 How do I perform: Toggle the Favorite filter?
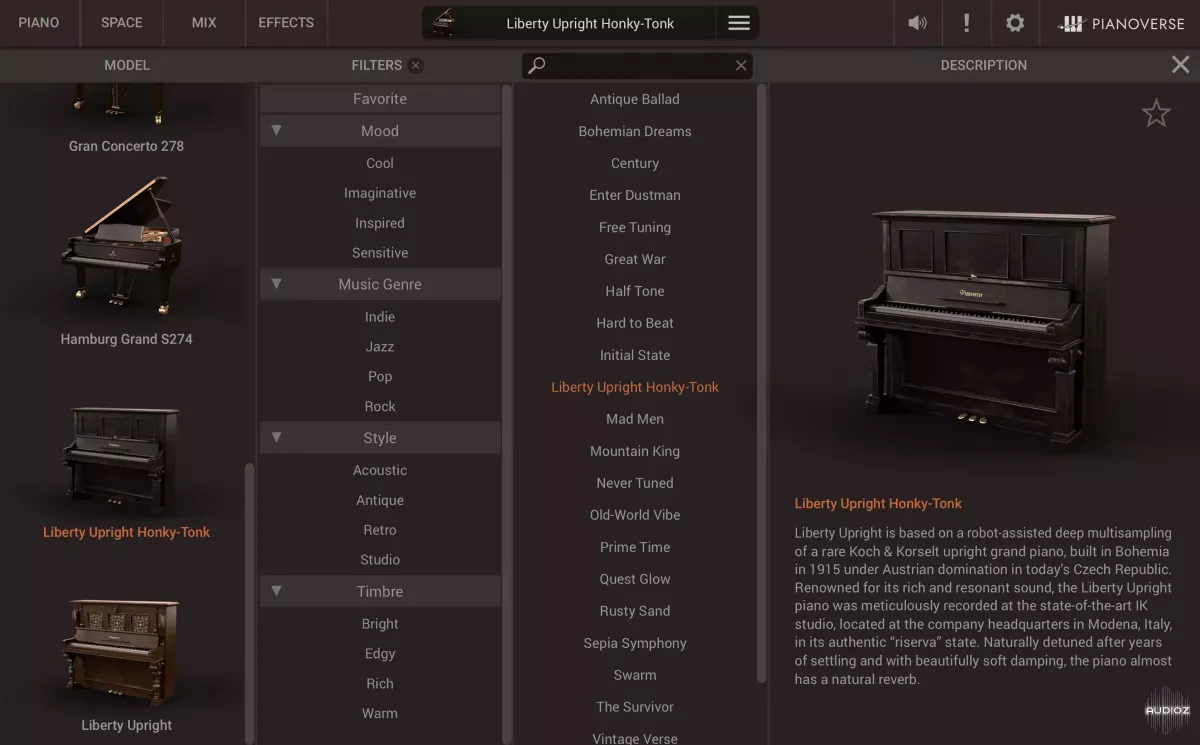pos(380,99)
